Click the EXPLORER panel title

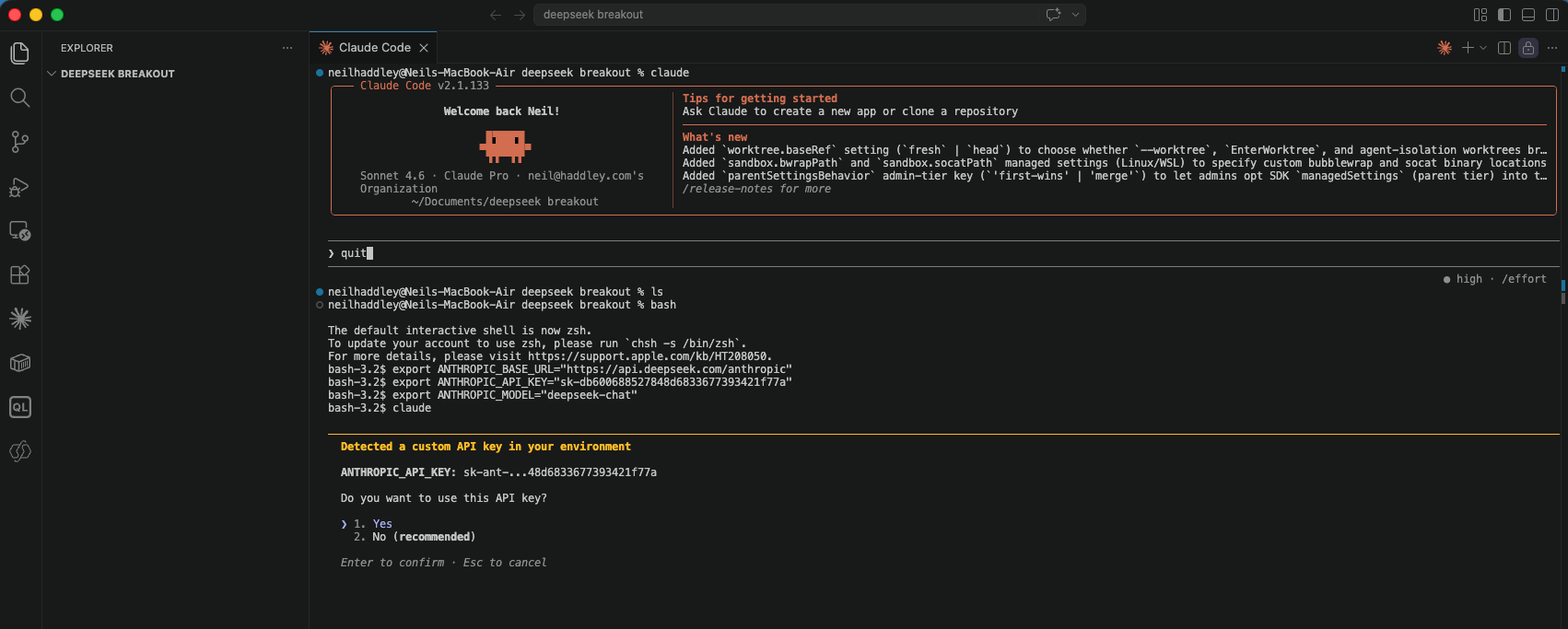[87, 48]
